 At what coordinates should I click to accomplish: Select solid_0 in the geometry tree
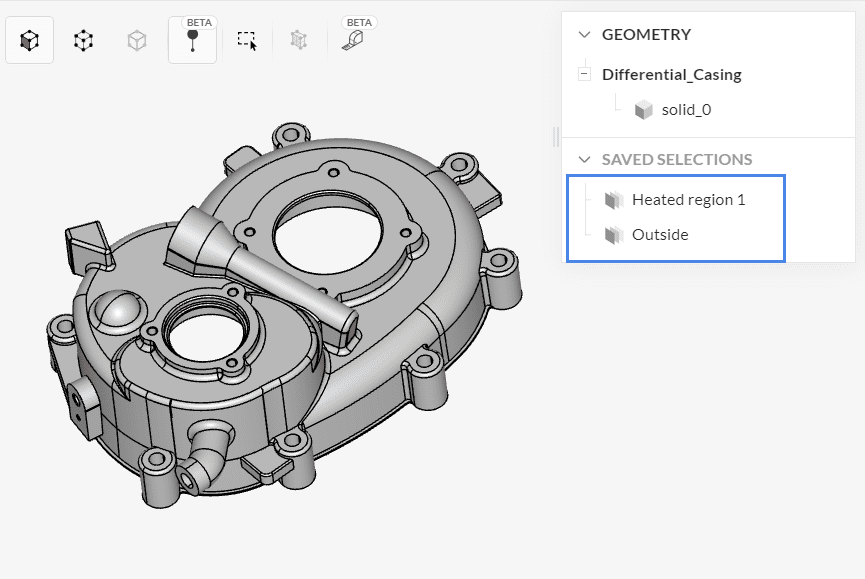(686, 110)
